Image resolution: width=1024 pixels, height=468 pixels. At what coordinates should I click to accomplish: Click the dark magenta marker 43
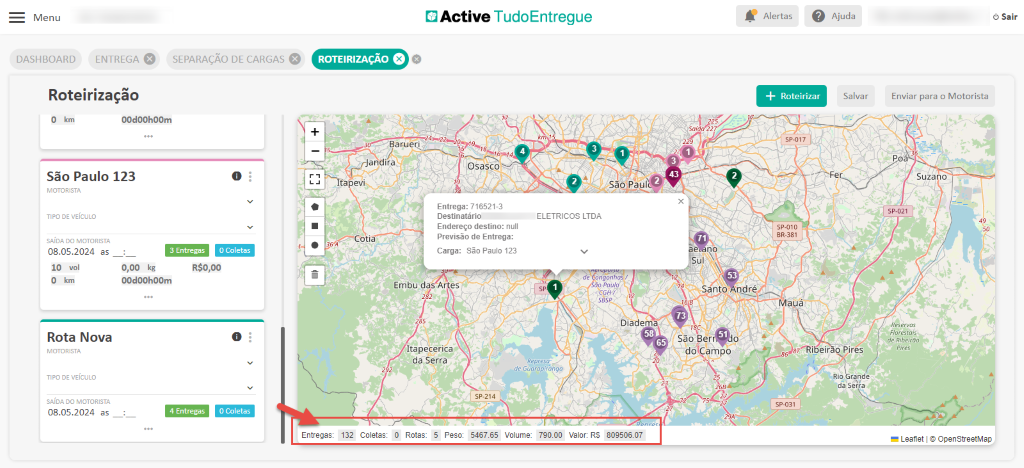pyautogui.click(x=673, y=176)
